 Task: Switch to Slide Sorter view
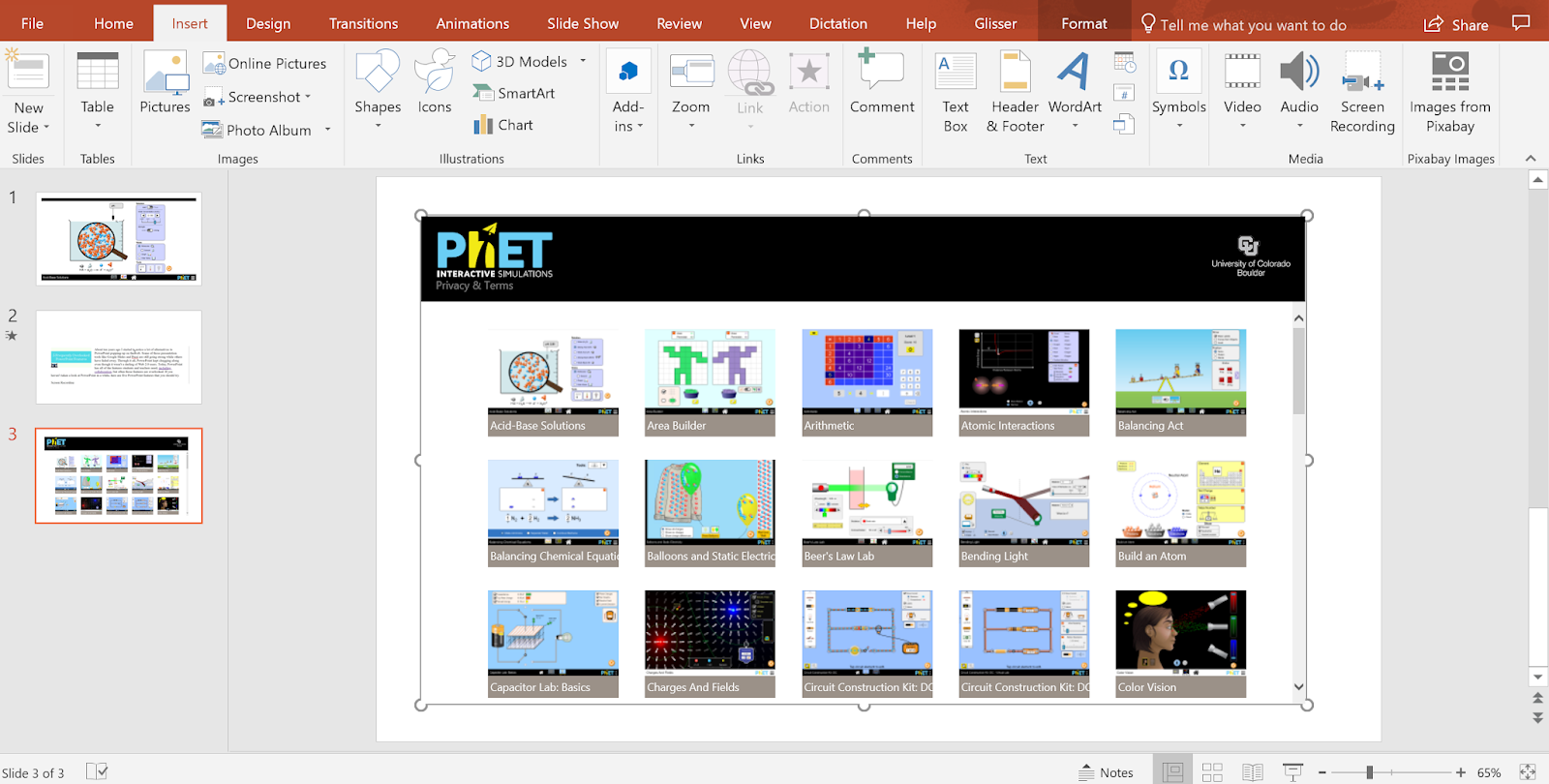pos(1212,771)
